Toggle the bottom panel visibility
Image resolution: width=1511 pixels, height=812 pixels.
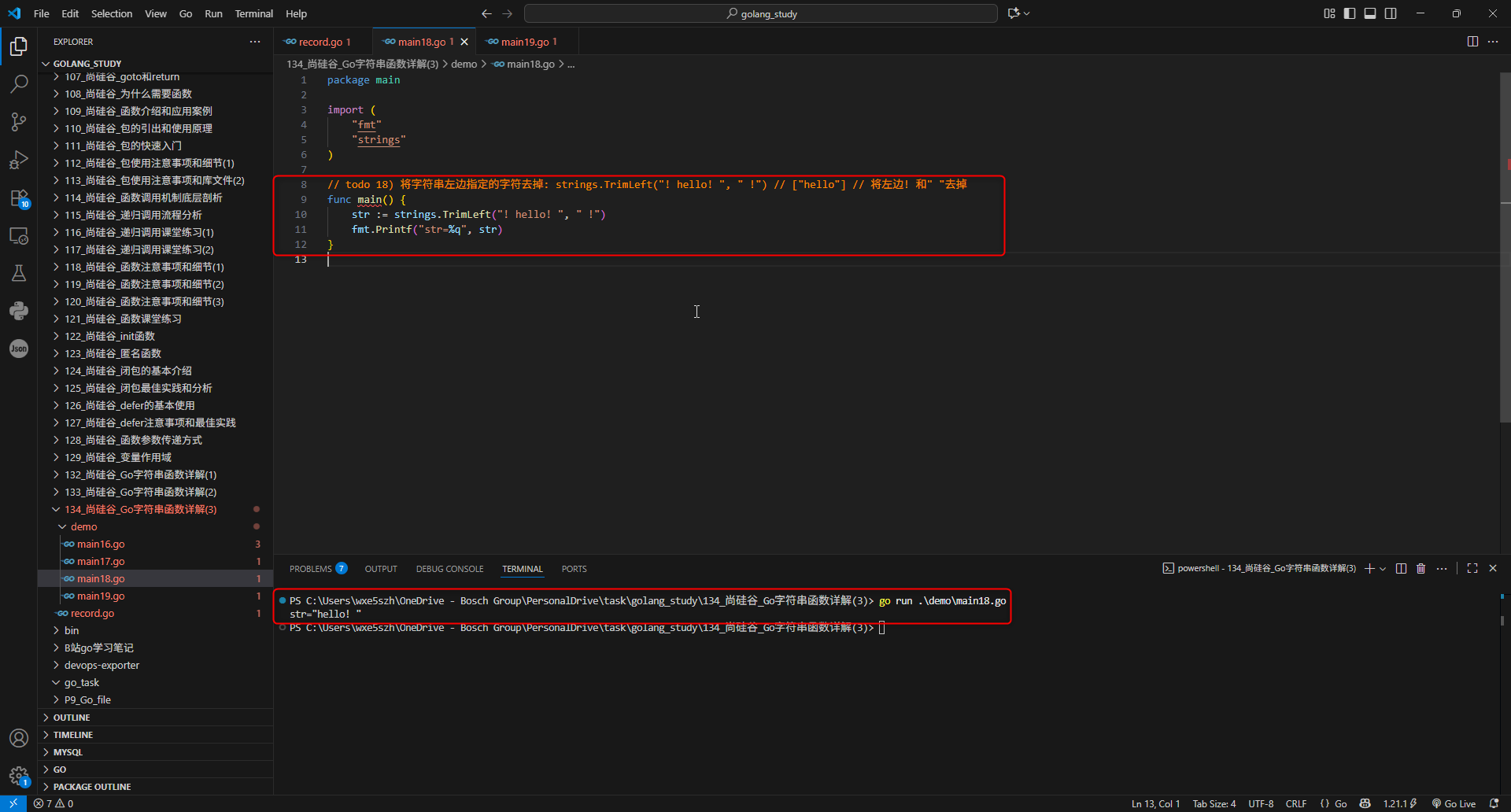(1370, 13)
